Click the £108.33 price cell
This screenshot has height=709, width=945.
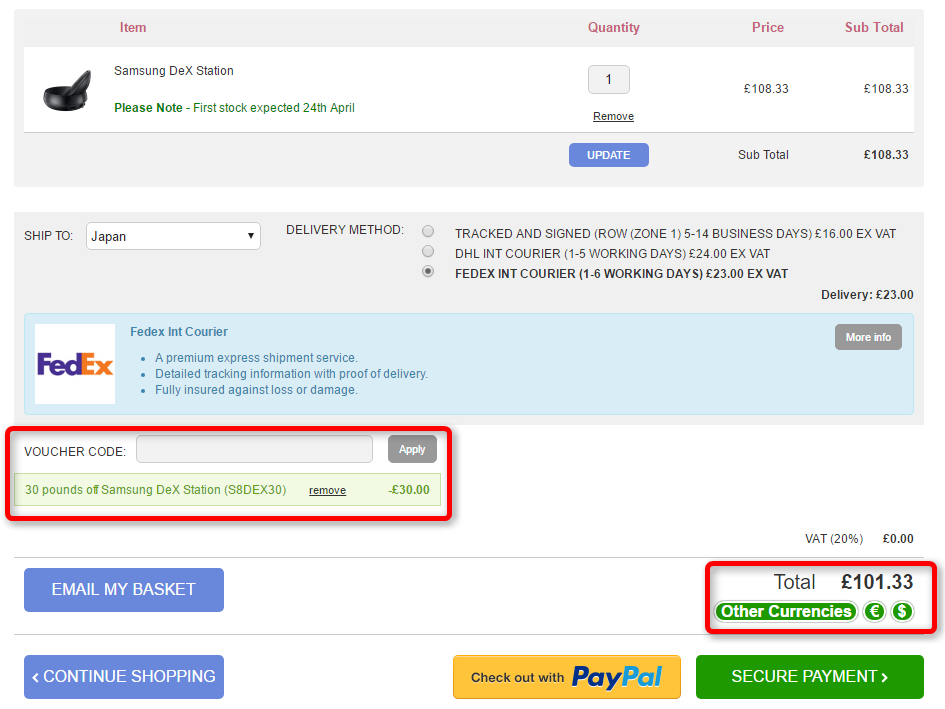point(766,89)
